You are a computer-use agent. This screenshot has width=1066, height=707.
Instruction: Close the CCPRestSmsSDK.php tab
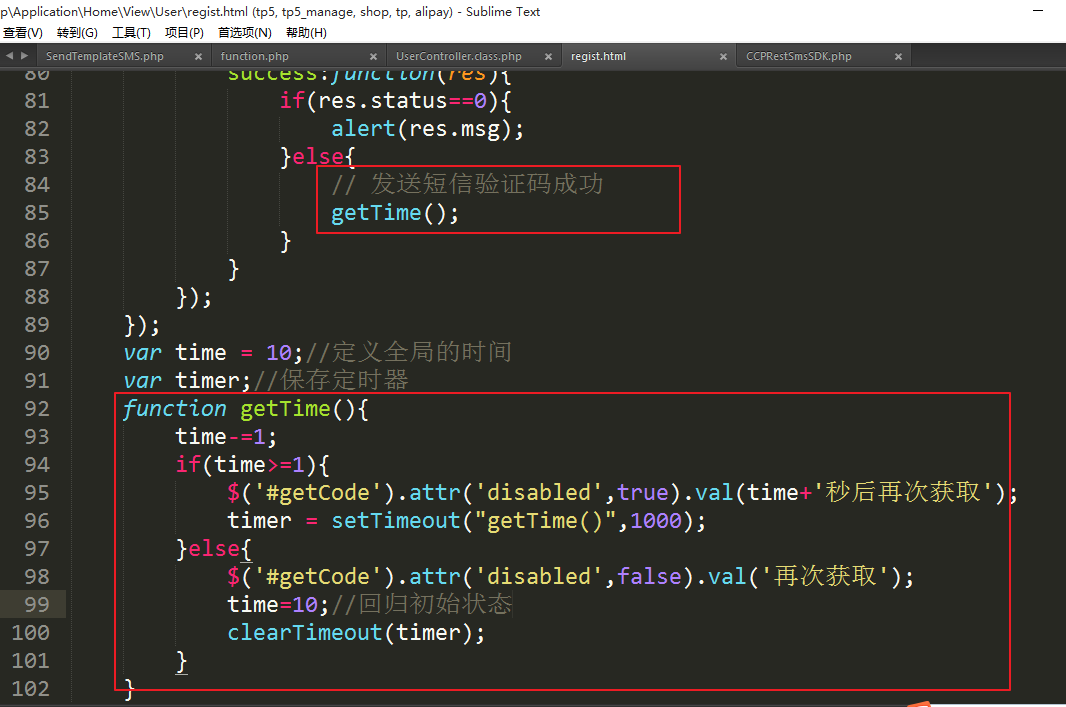coord(898,57)
